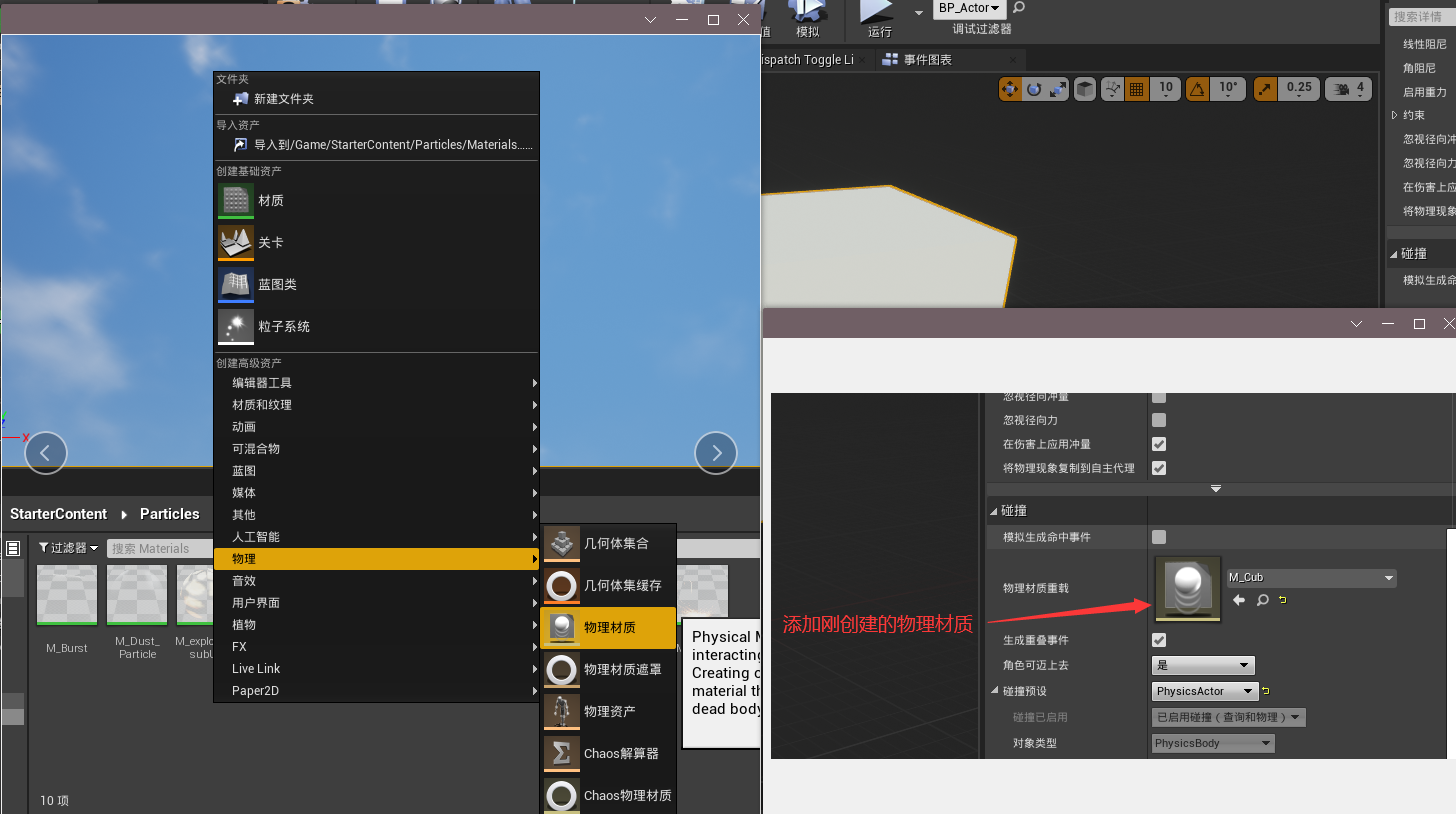Viewport: 1456px width, 814px height.
Task: Select 新建文件夹 in the context menu
Action: point(283,99)
